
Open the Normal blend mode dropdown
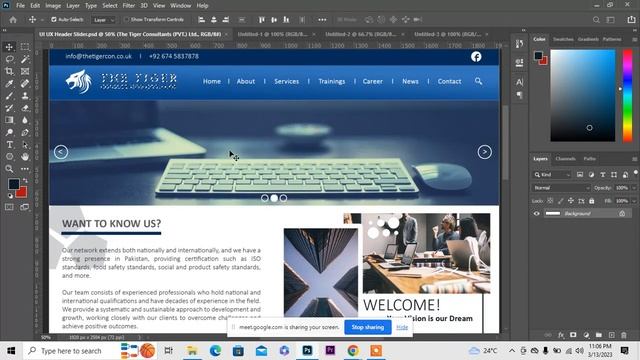coord(561,188)
